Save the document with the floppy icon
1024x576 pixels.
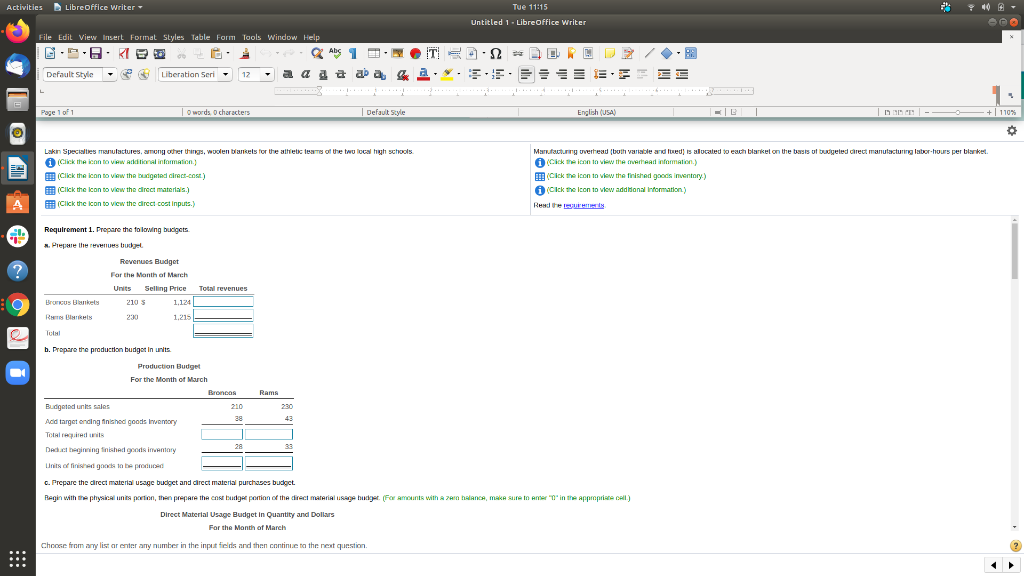tap(96, 54)
